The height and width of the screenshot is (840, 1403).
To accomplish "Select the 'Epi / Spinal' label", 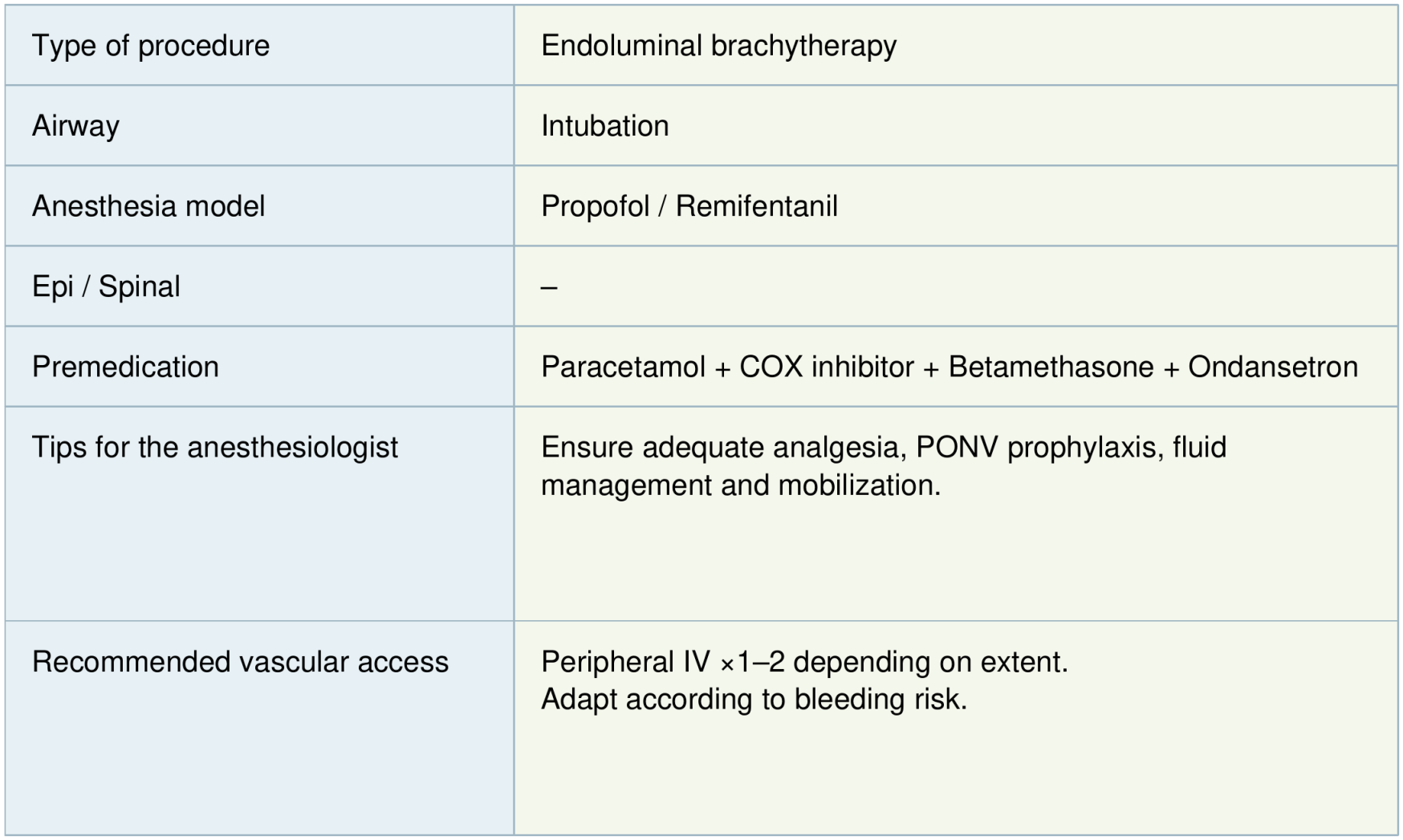I will pyautogui.click(x=106, y=286).
